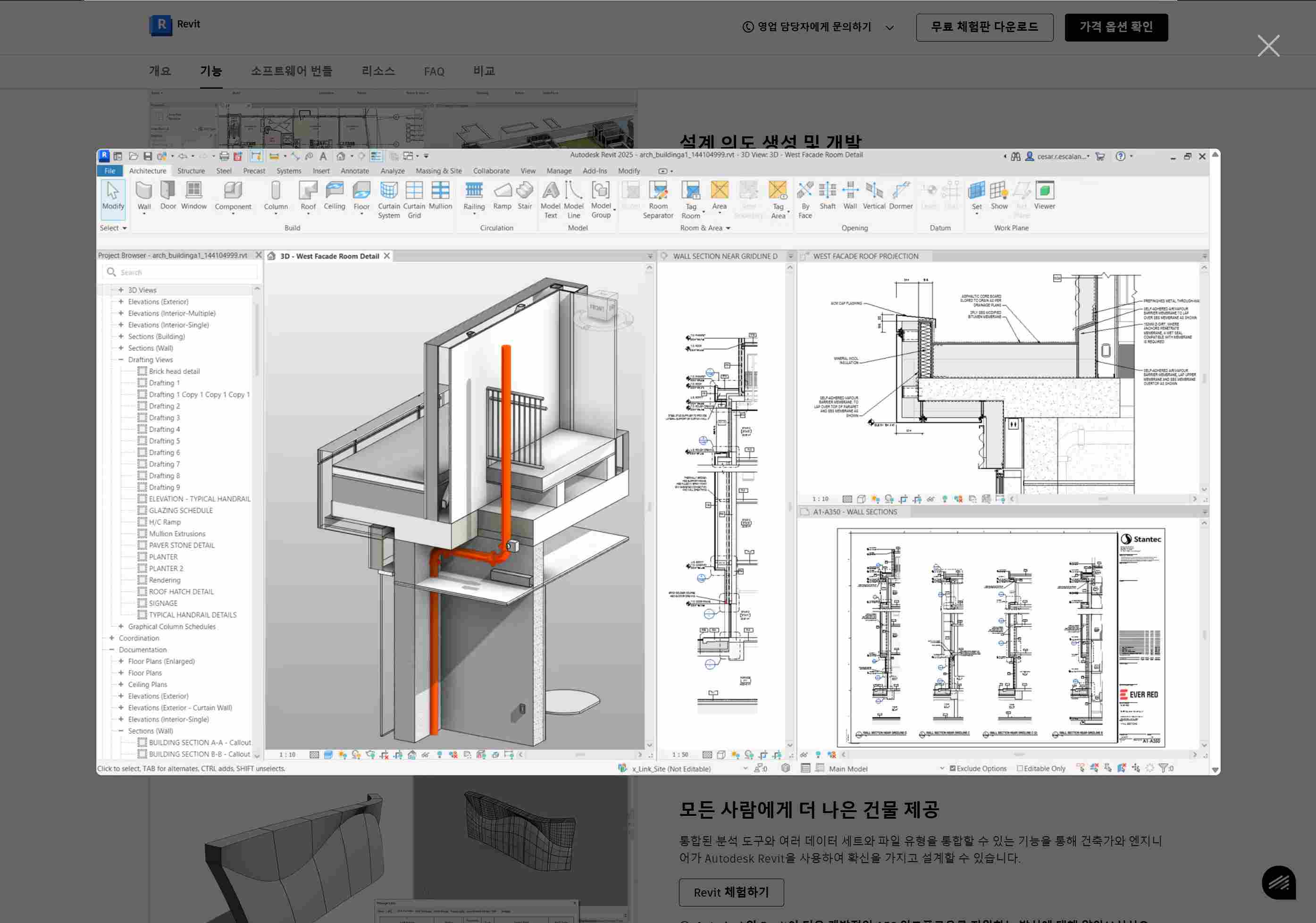Open the Model Group tool
This screenshot has height=923, width=1316.
601,200
